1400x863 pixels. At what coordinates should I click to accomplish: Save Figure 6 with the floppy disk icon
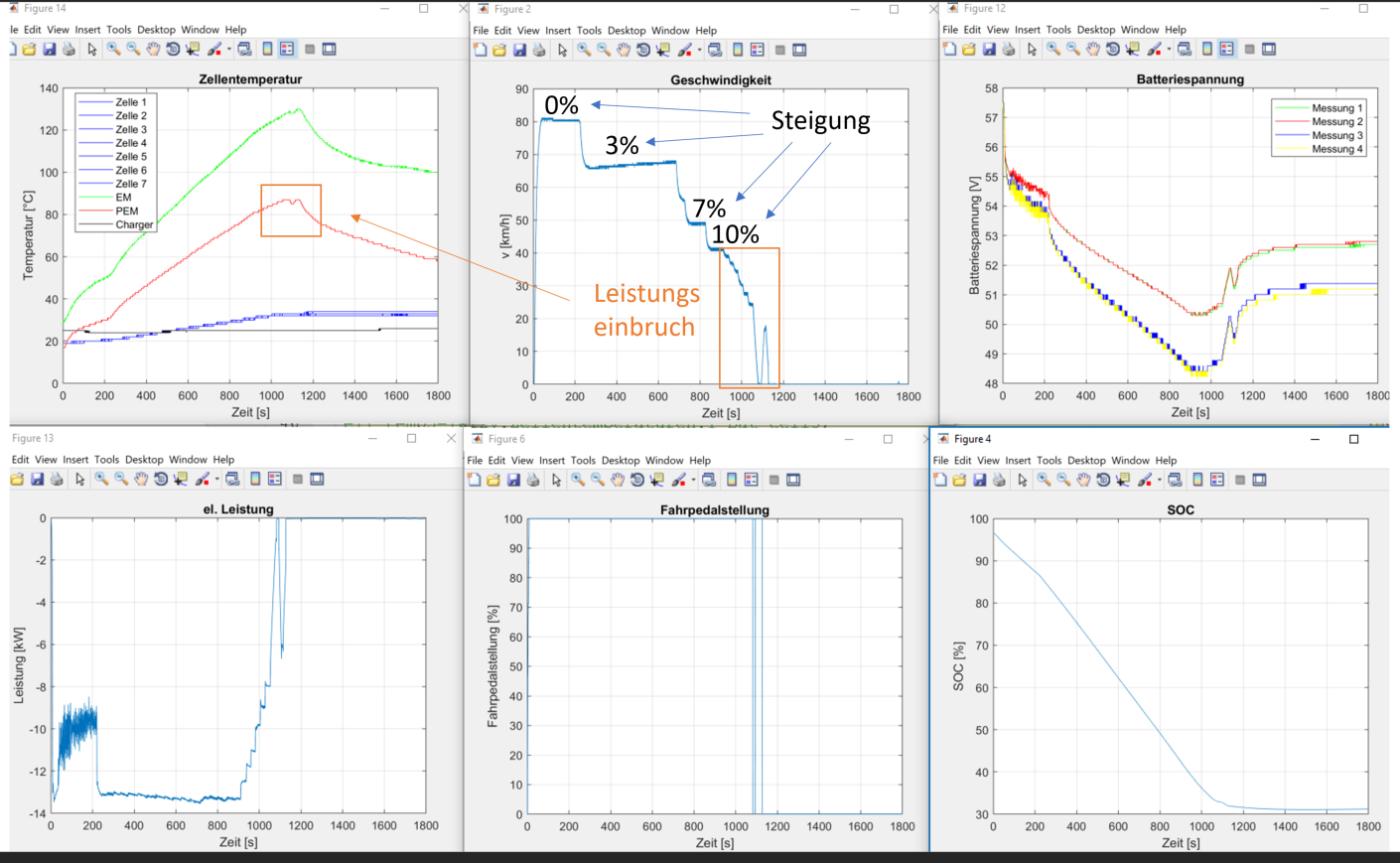point(513,480)
